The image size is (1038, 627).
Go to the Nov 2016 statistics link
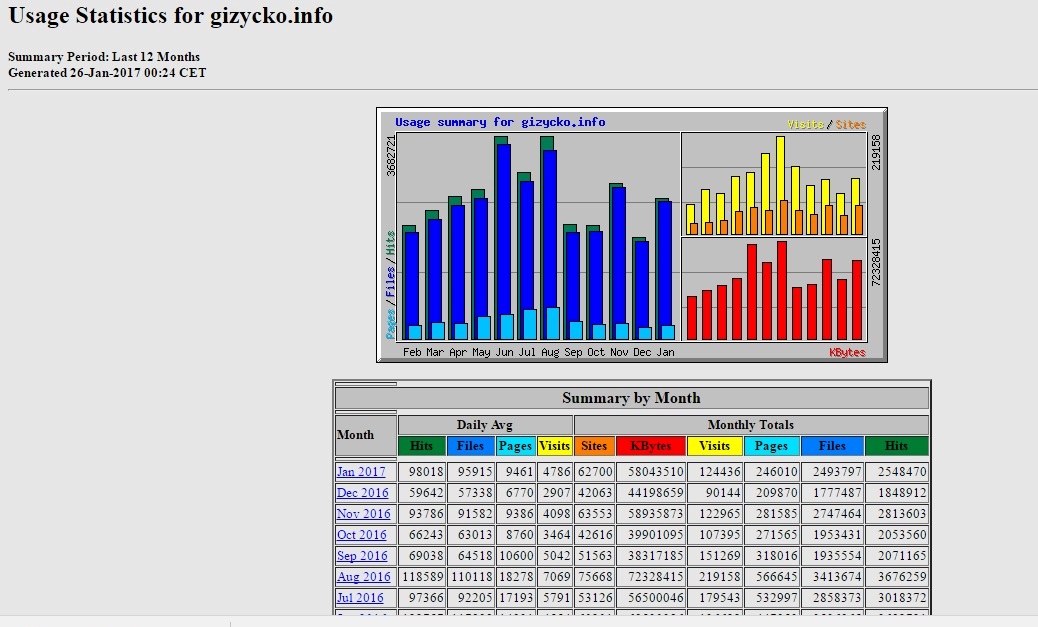pyautogui.click(x=362, y=514)
